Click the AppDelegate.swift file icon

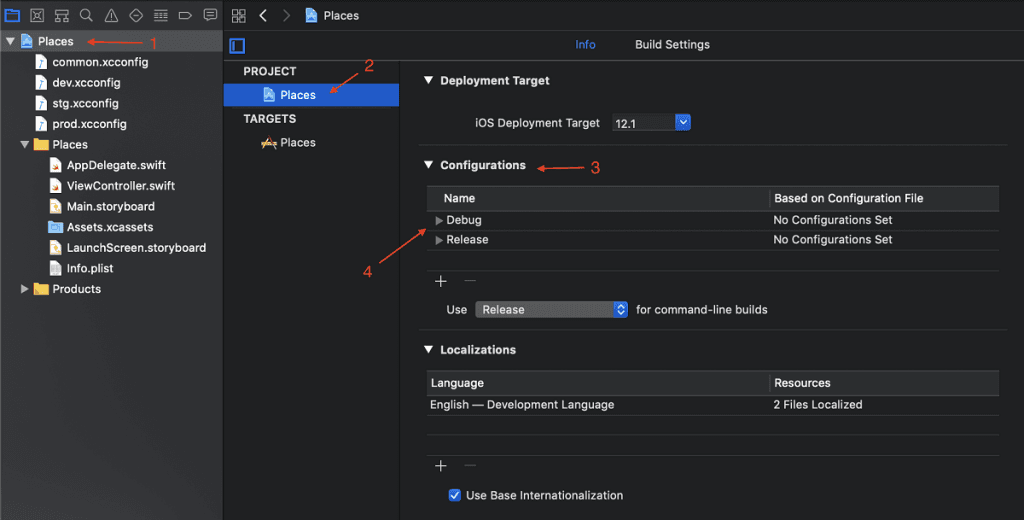click(x=56, y=165)
